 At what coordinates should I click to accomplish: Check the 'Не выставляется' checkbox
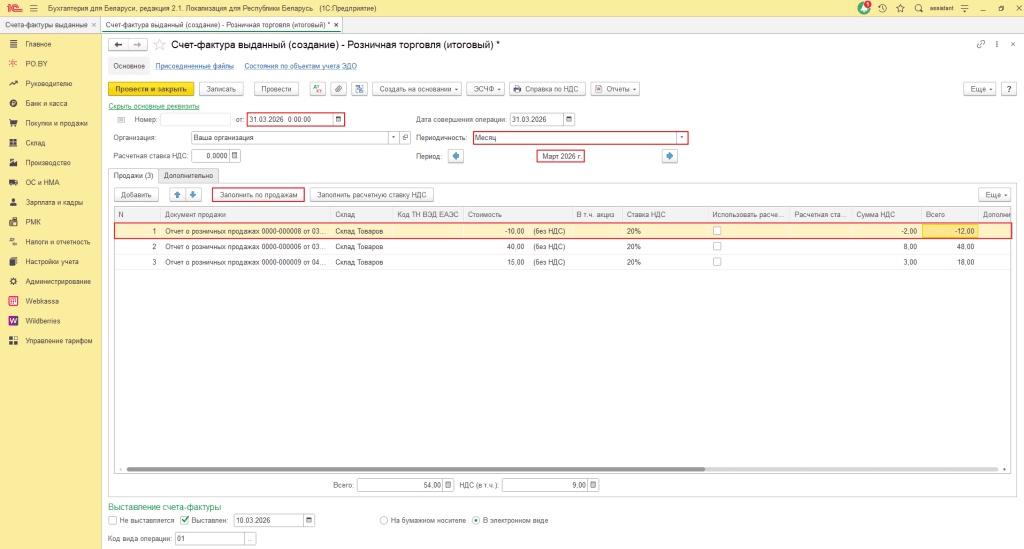[113, 520]
